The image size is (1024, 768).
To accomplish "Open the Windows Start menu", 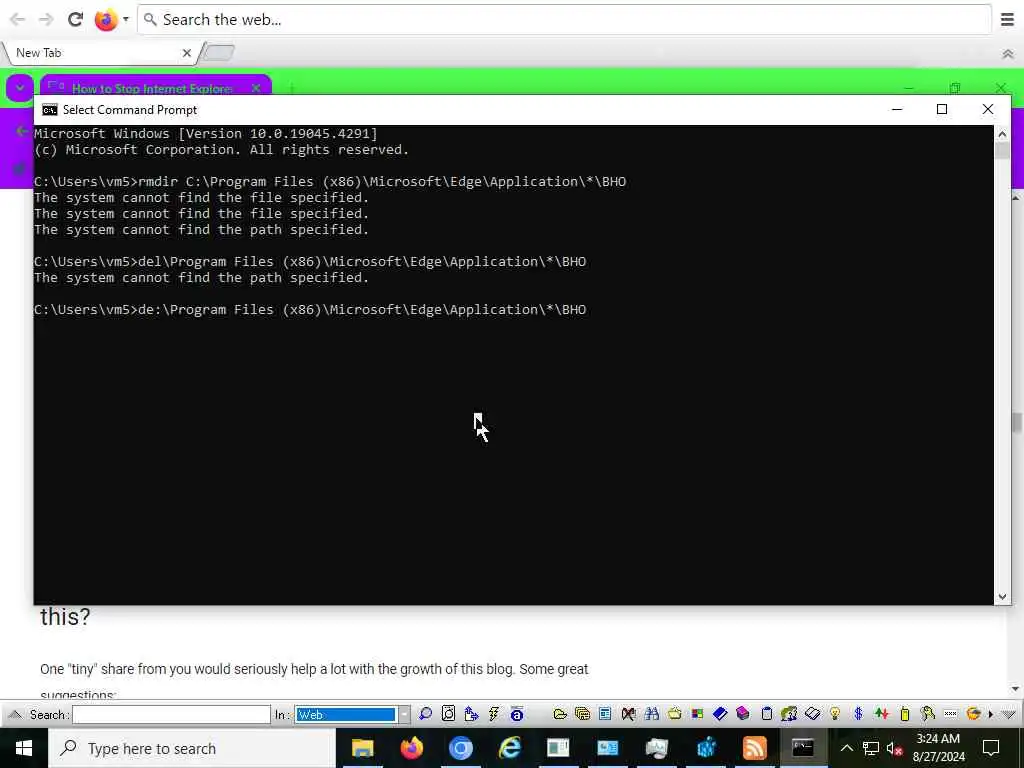I will pos(24,748).
